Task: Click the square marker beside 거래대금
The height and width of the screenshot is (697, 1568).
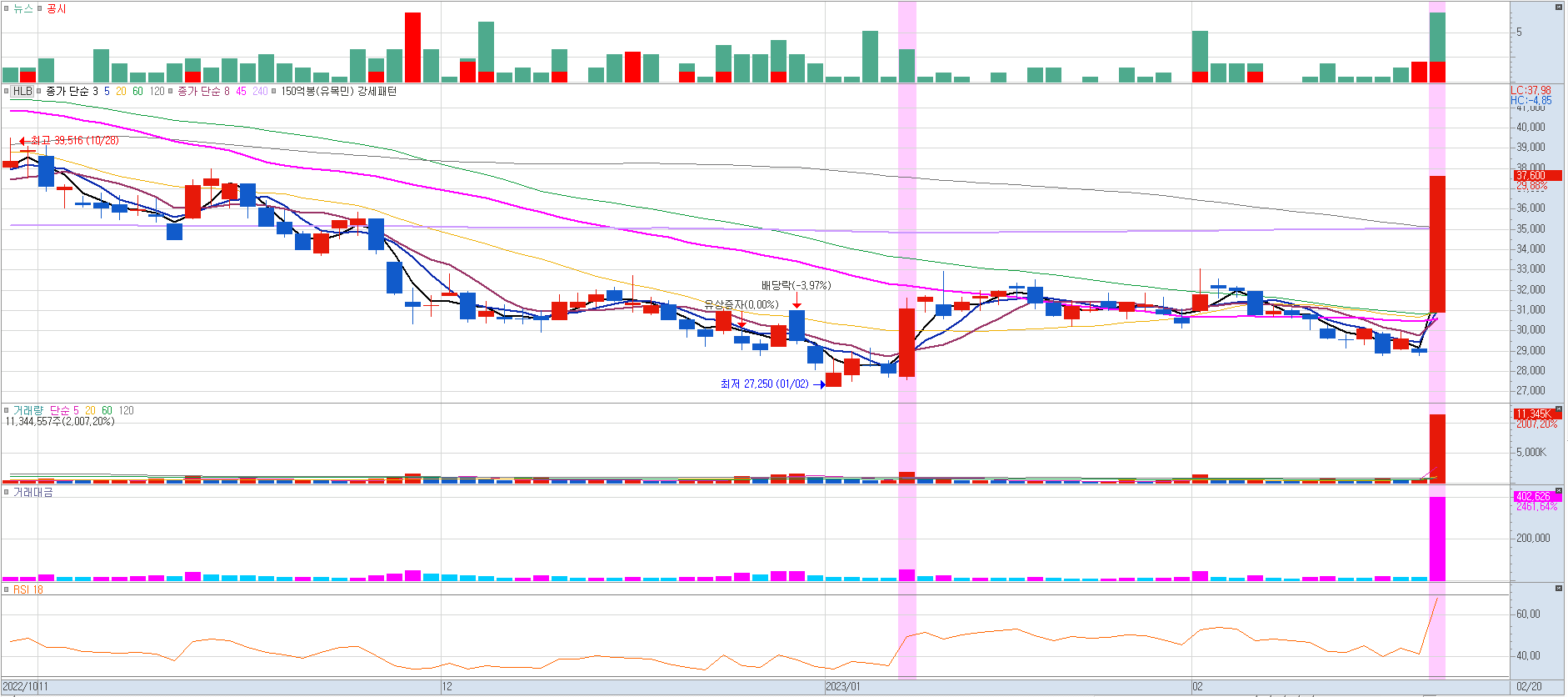Action: click(7, 492)
